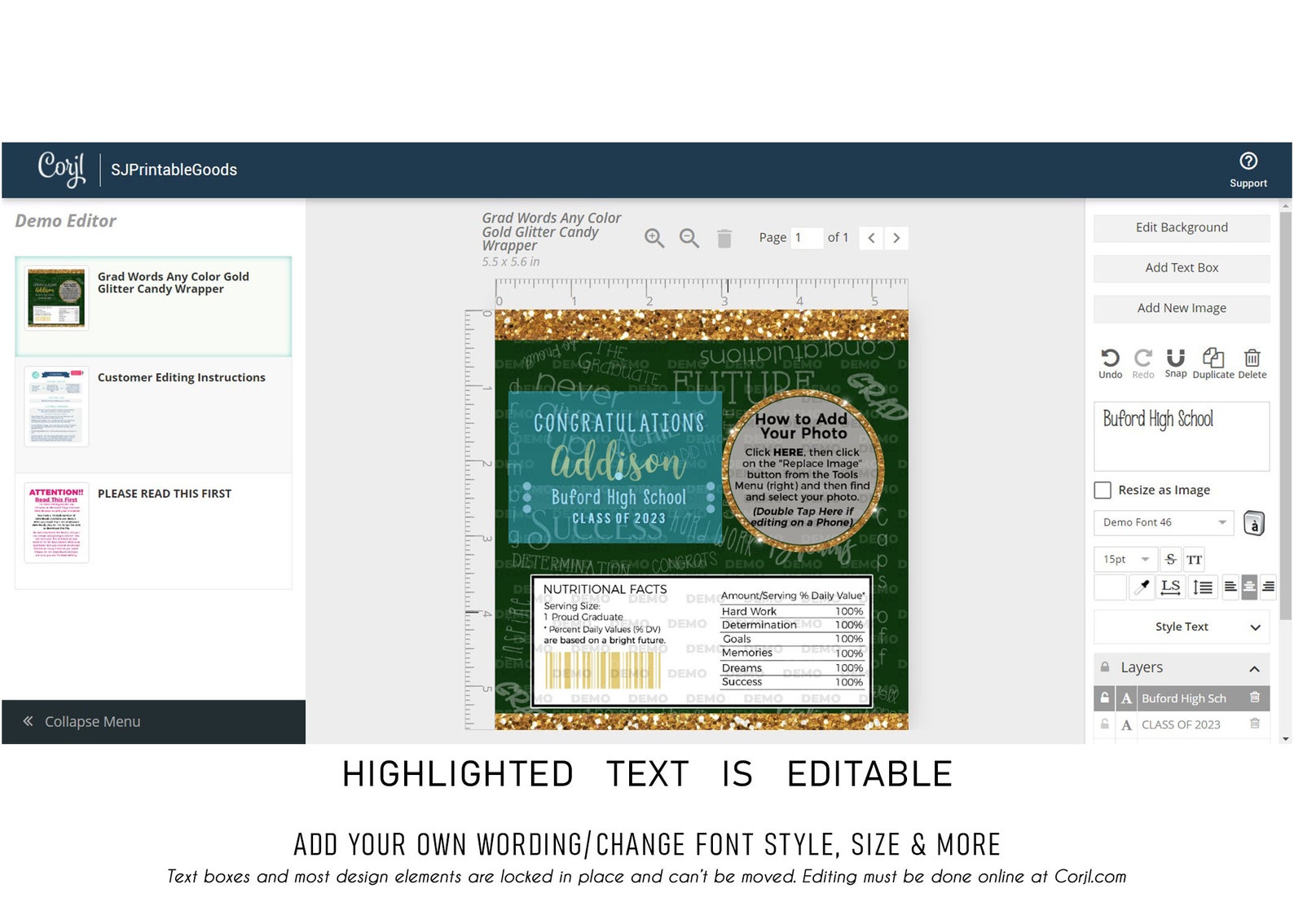Open the text color swatch
The width and height of the screenshot is (1294, 924).
pyautogui.click(x=1110, y=587)
